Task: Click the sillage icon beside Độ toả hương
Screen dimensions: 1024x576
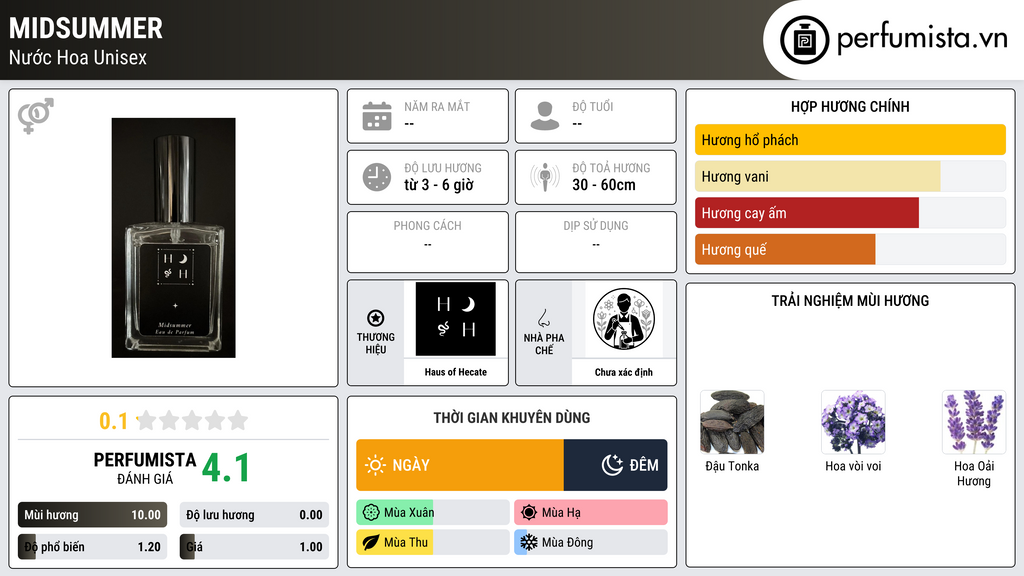Action: click(545, 177)
